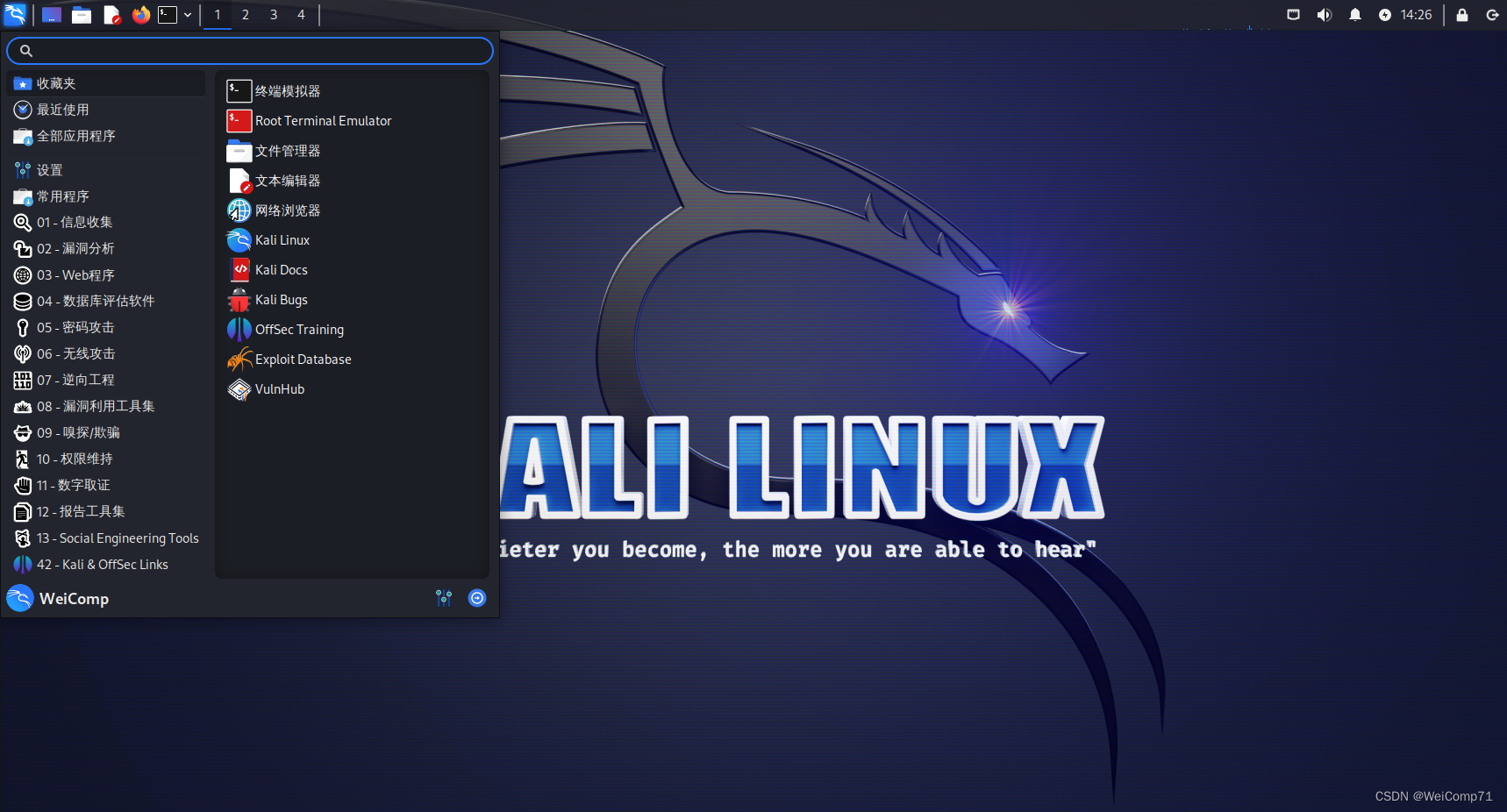Screen dimensions: 1507x812
Task: Open category 05 - 密码攻击
Action: click(106, 328)
